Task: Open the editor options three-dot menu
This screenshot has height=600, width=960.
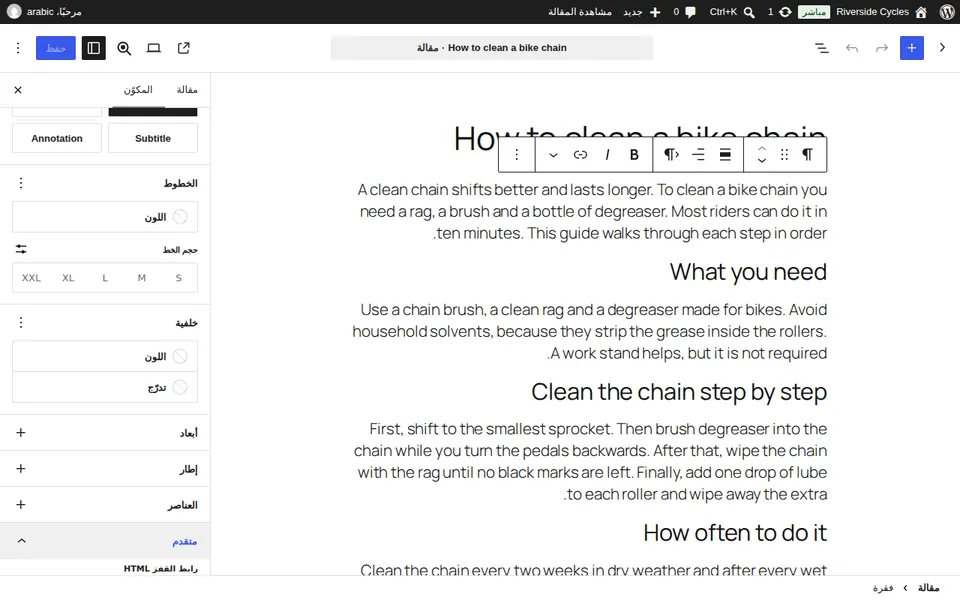Action: (18, 48)
